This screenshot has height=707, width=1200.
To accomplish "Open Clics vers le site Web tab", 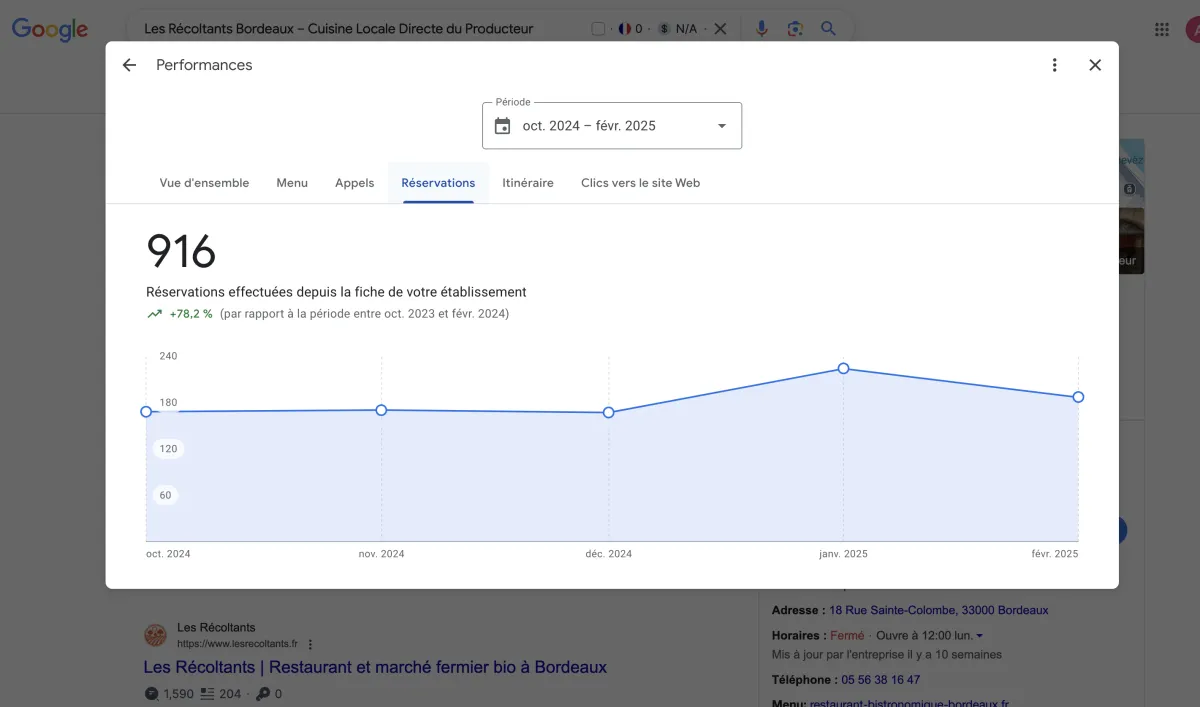I will (x=640, y=183).
